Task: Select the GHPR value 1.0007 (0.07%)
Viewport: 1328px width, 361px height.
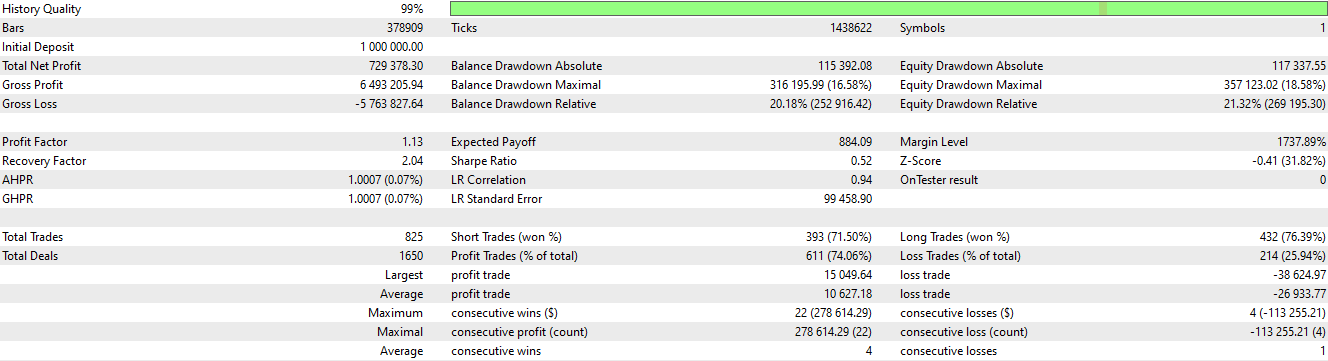Action: [385, 199]
